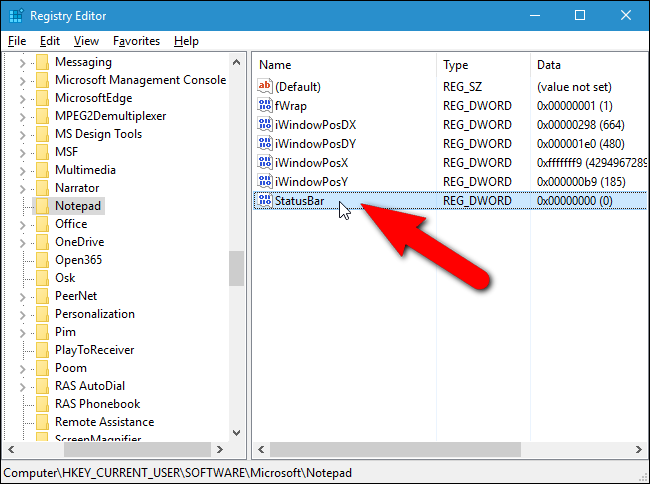Click the values pane scroll right arrow
The height and width of the screenshot is (484, 650).
pyautogui.click(x=638, y=449)
